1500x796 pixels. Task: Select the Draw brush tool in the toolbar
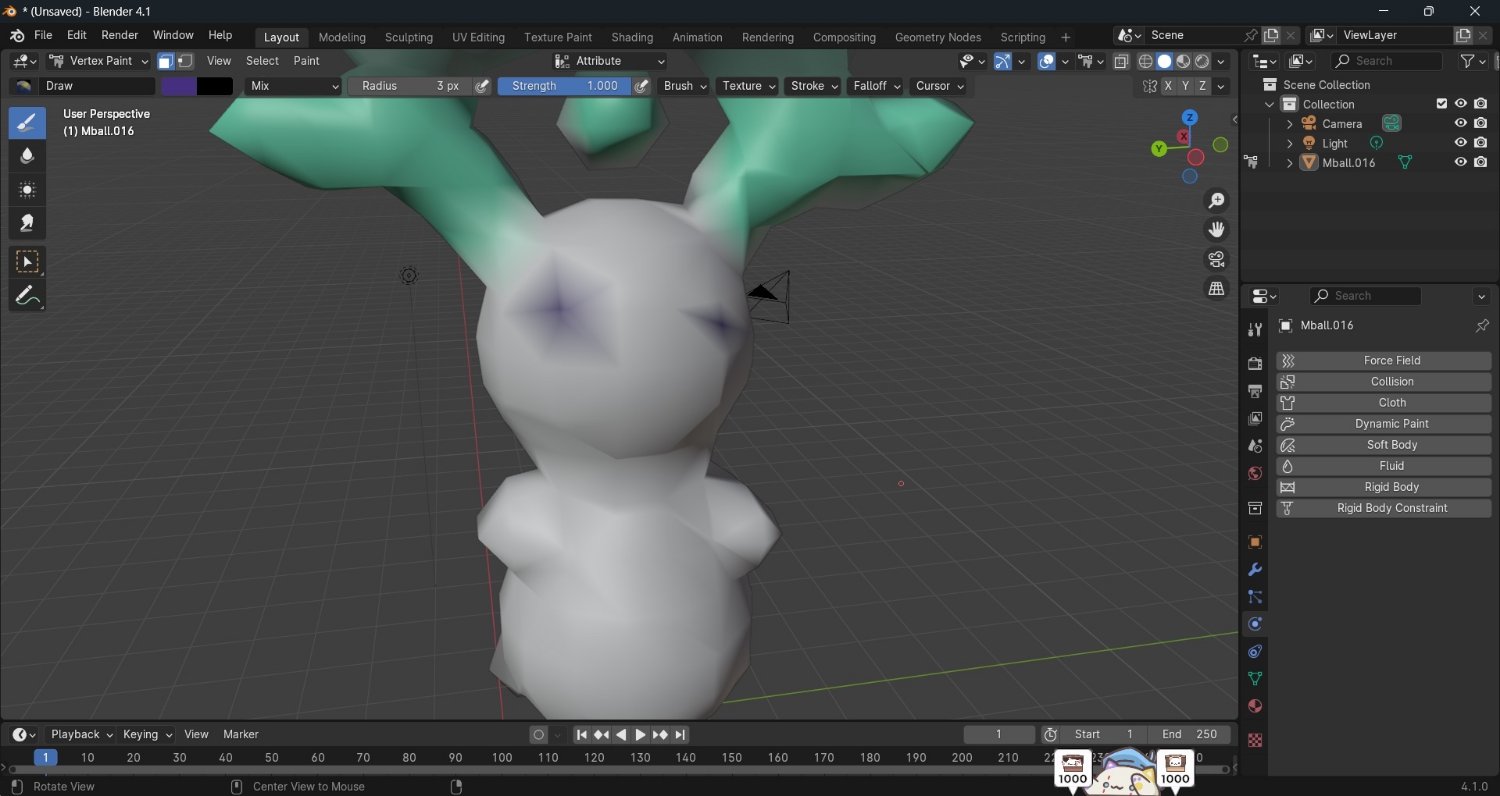tap(27, 123)
